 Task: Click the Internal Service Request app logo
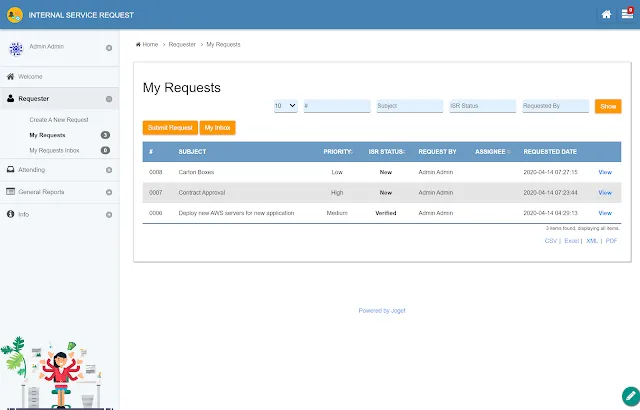15,15
